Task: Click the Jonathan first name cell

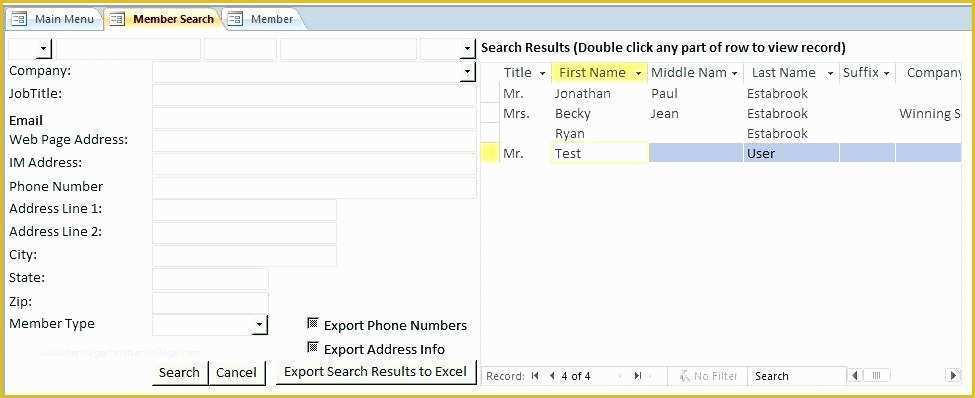Action: 599,94
